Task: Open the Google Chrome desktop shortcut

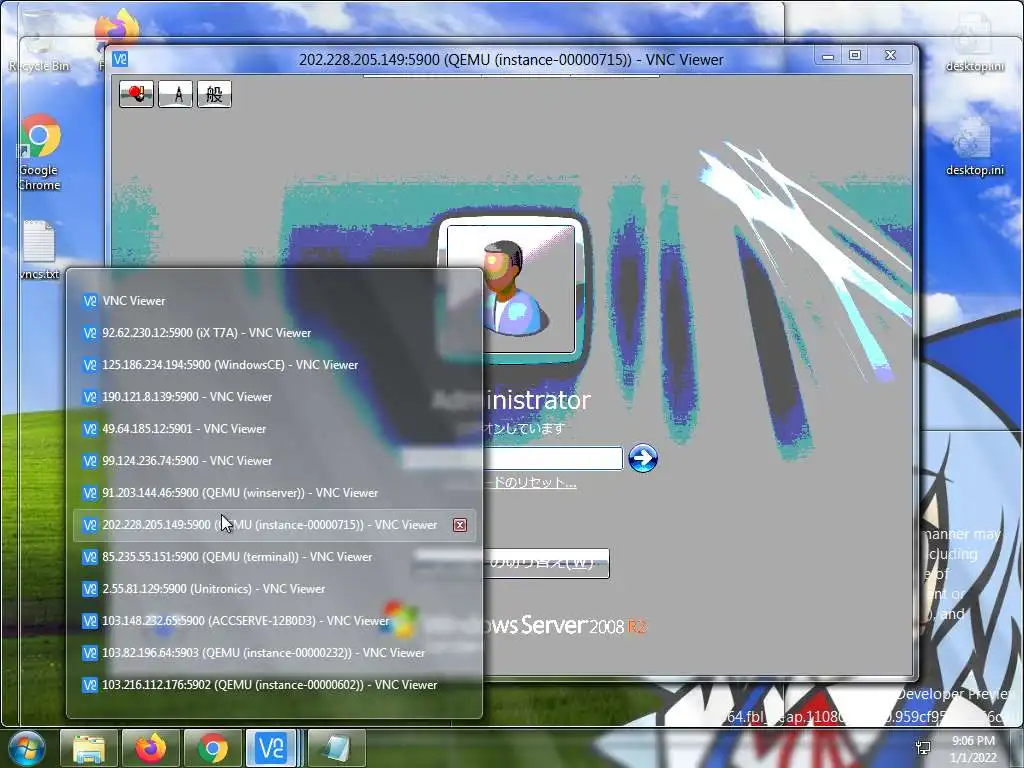Action: point(39,152)
